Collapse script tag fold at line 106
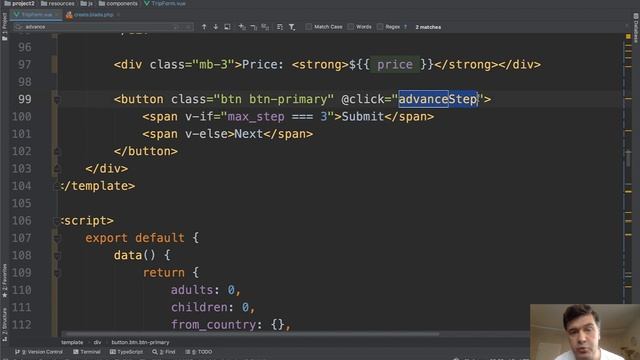 tap(57, 221)
